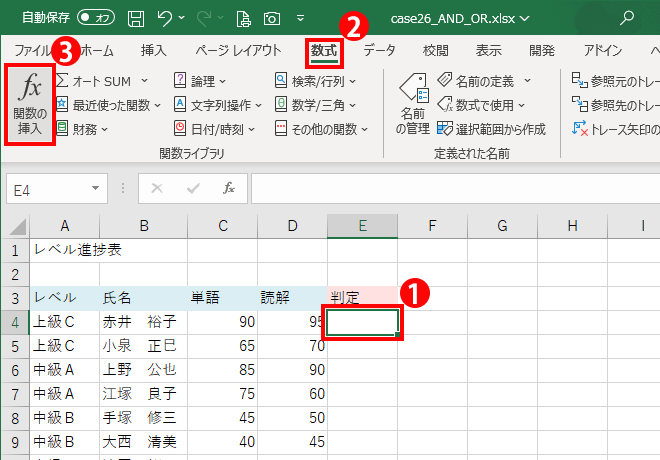The image size is (660, 460).
Task: Expand the Name Box dropdown arrow
Action: coord(96,188)
